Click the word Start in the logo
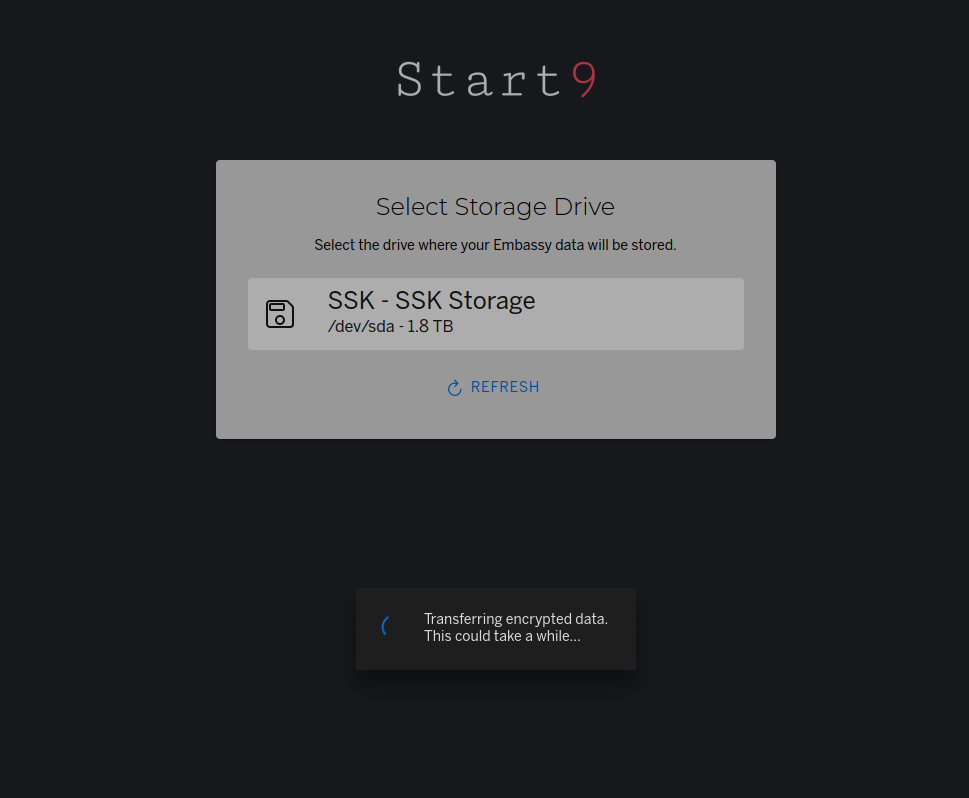The width and height of the screenshot is (969, 798). (478, 80)
